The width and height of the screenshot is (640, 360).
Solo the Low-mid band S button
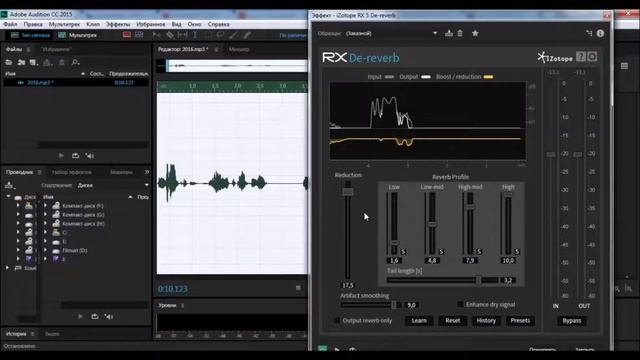tap(441, 251)
